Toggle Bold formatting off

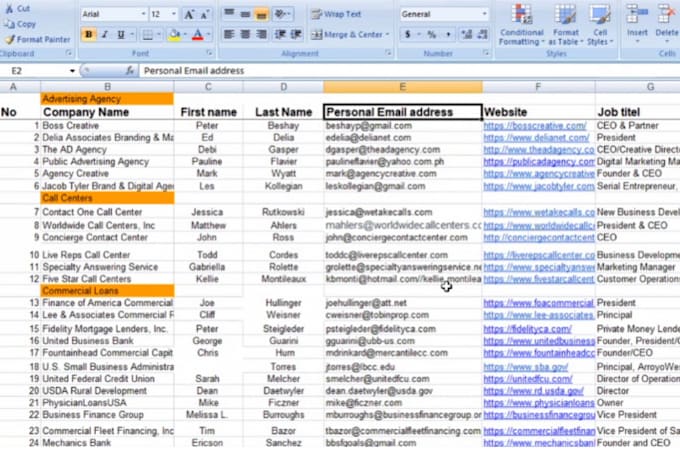click(88, 34)
